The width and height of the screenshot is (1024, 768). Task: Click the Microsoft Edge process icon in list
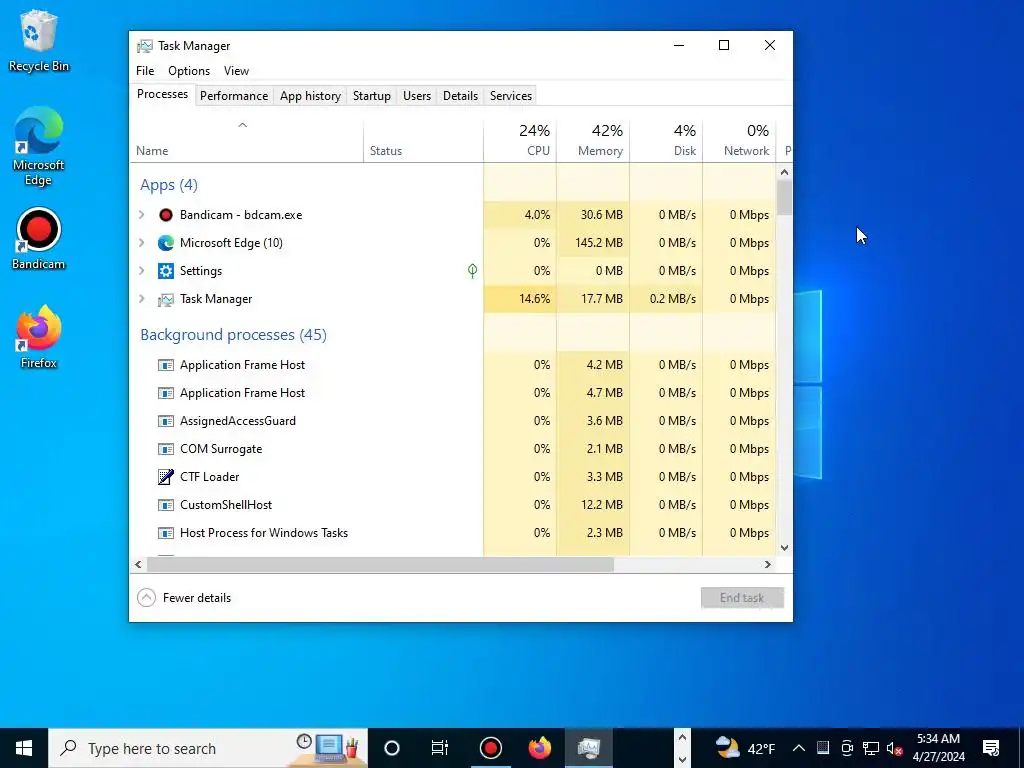[x=166, y=243]
